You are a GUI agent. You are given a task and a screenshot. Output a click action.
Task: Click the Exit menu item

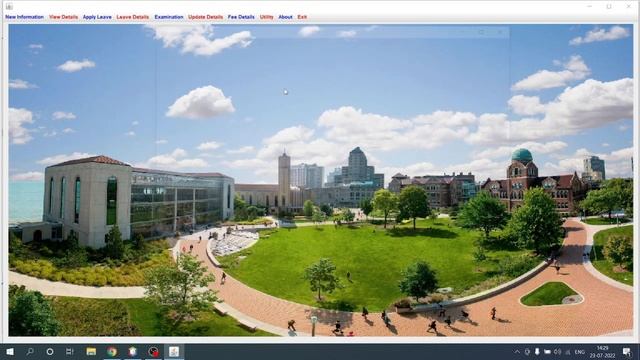[x=302, y=17]
